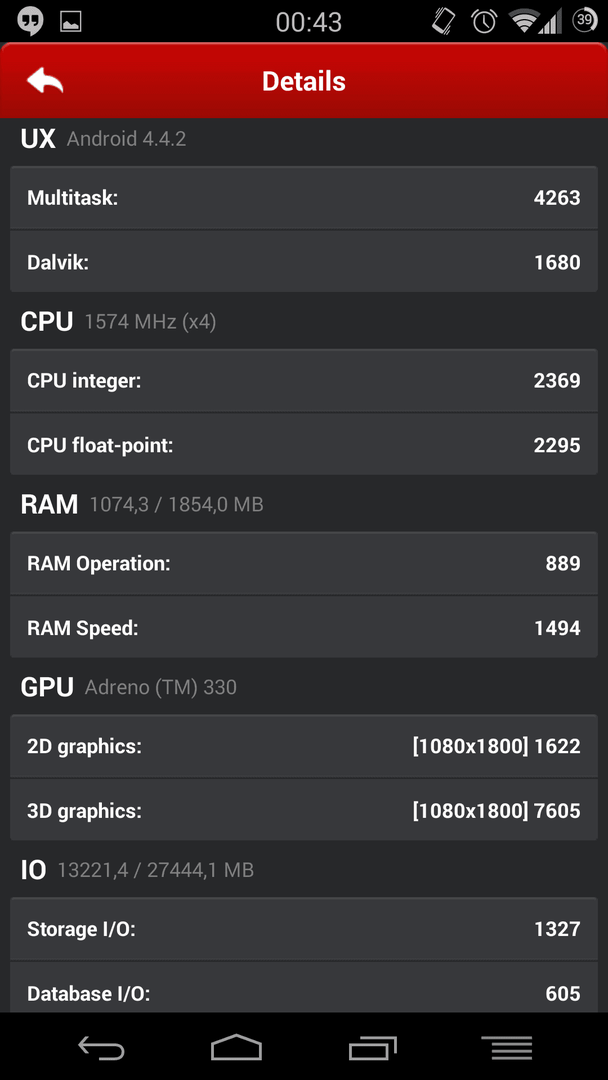The width and height of the screenshot is (608, 1080).
Task: Select the 3D graphics row
Action: 304,811
